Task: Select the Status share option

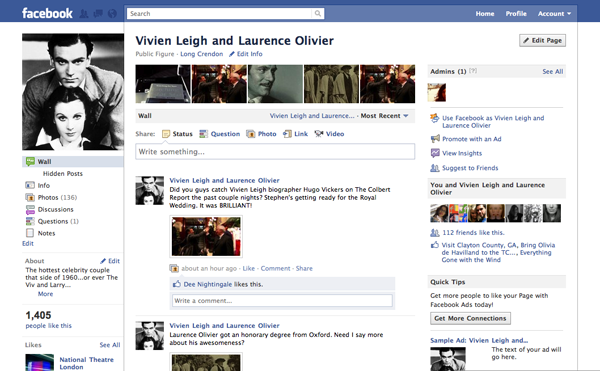Action: coord(177,134)
